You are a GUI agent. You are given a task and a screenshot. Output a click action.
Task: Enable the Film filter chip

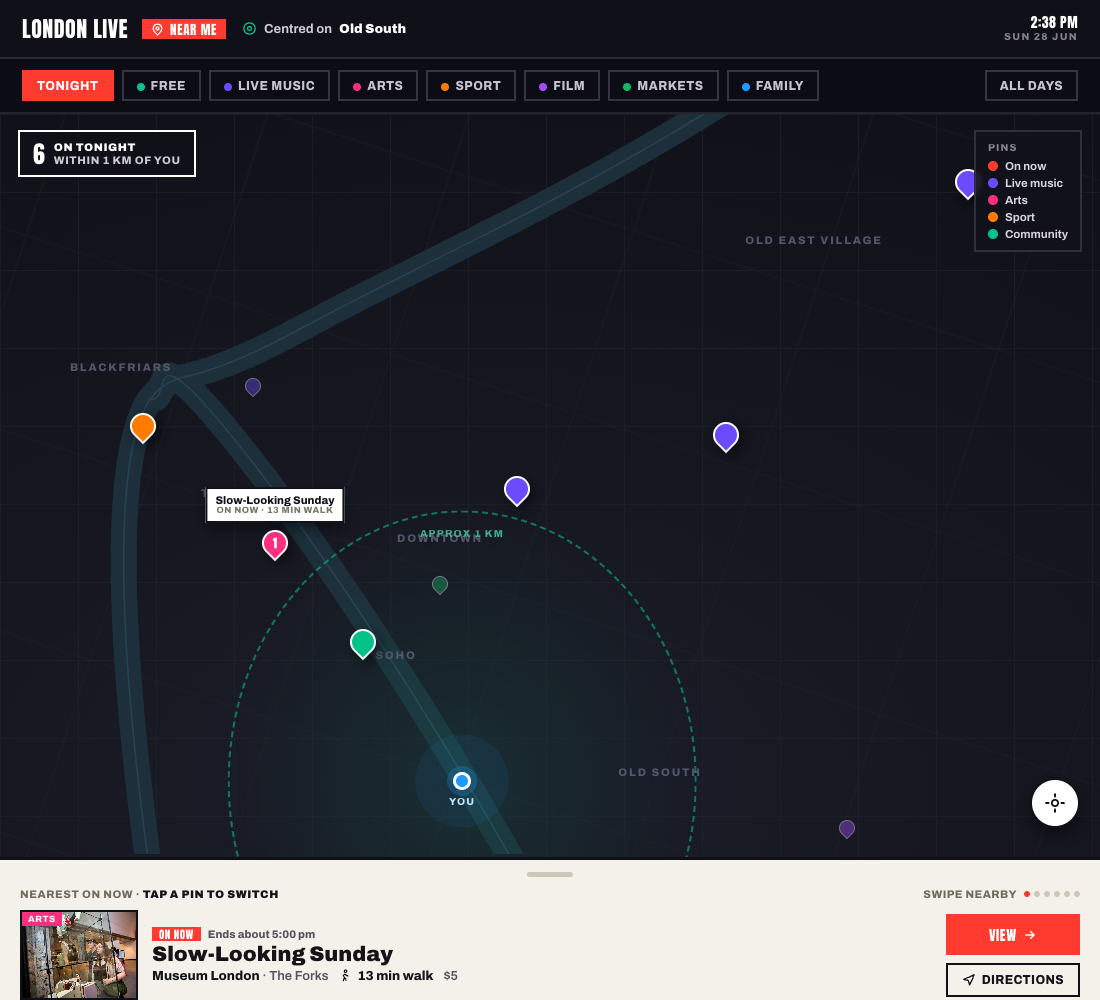[562, 86]
